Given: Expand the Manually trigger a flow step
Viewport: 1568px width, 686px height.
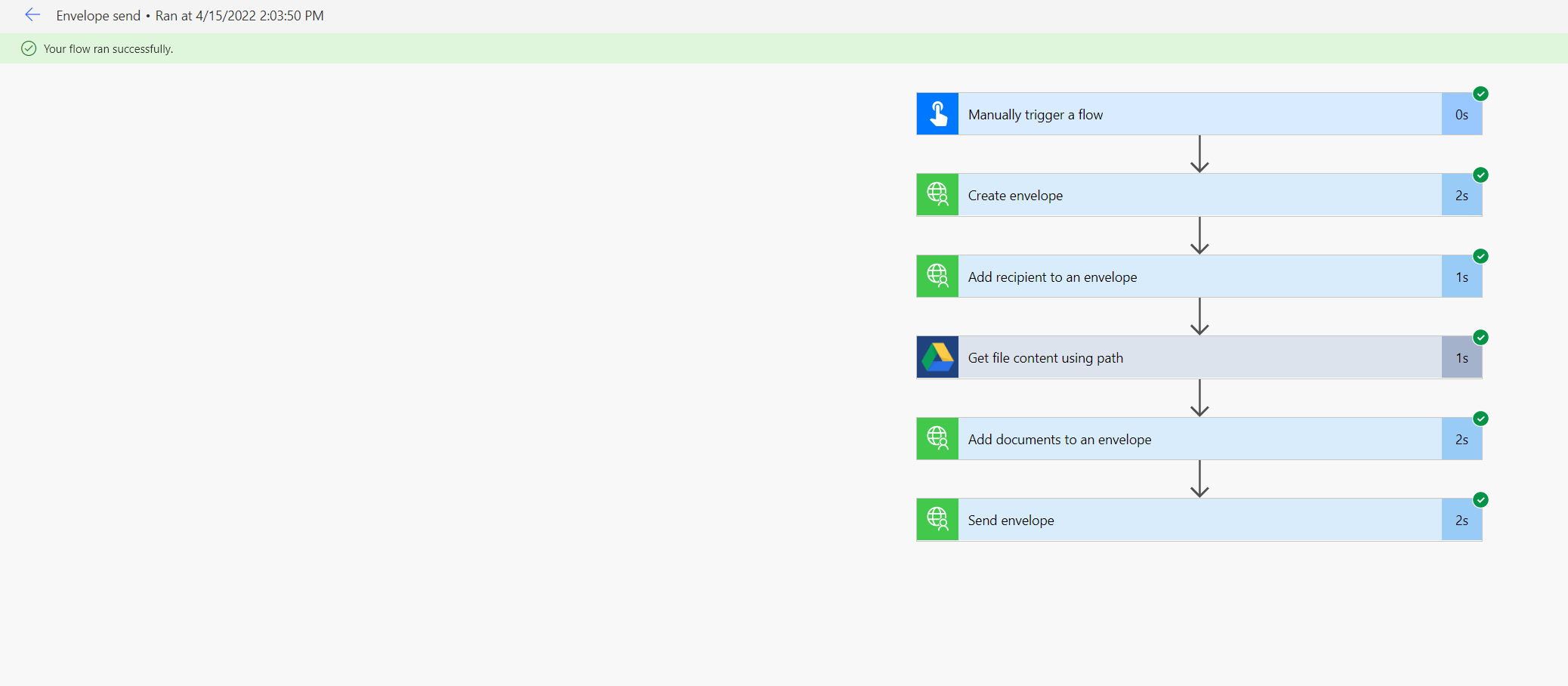Looking at the screenshot, I should tap(1199, 114).
